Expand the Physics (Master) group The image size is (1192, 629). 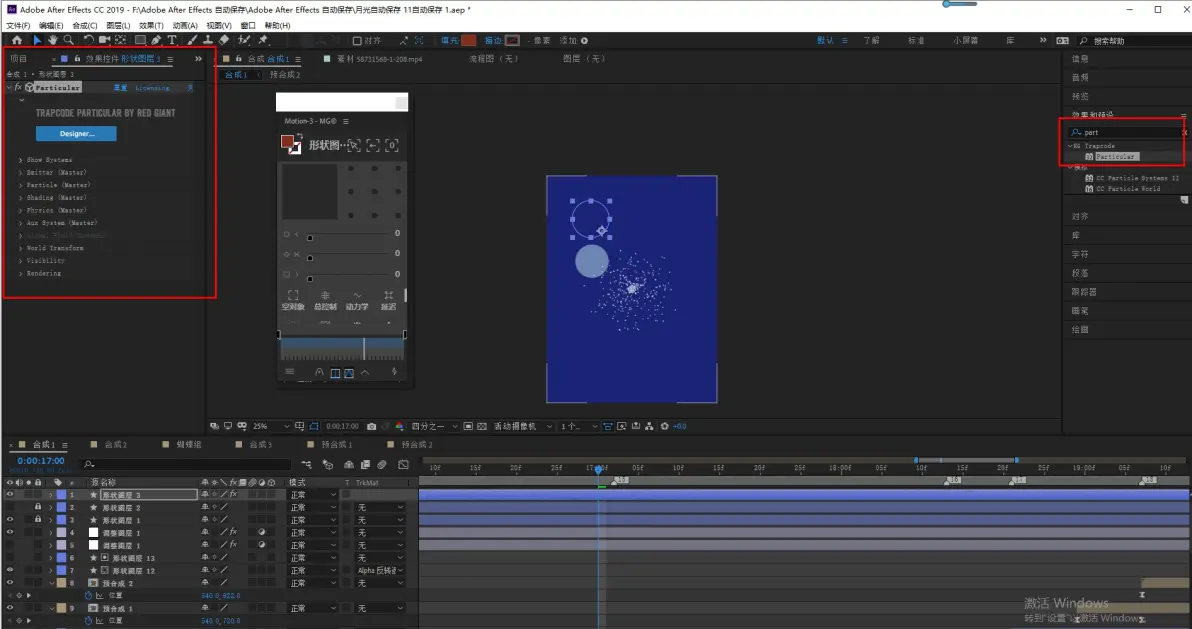click(21, 210)
